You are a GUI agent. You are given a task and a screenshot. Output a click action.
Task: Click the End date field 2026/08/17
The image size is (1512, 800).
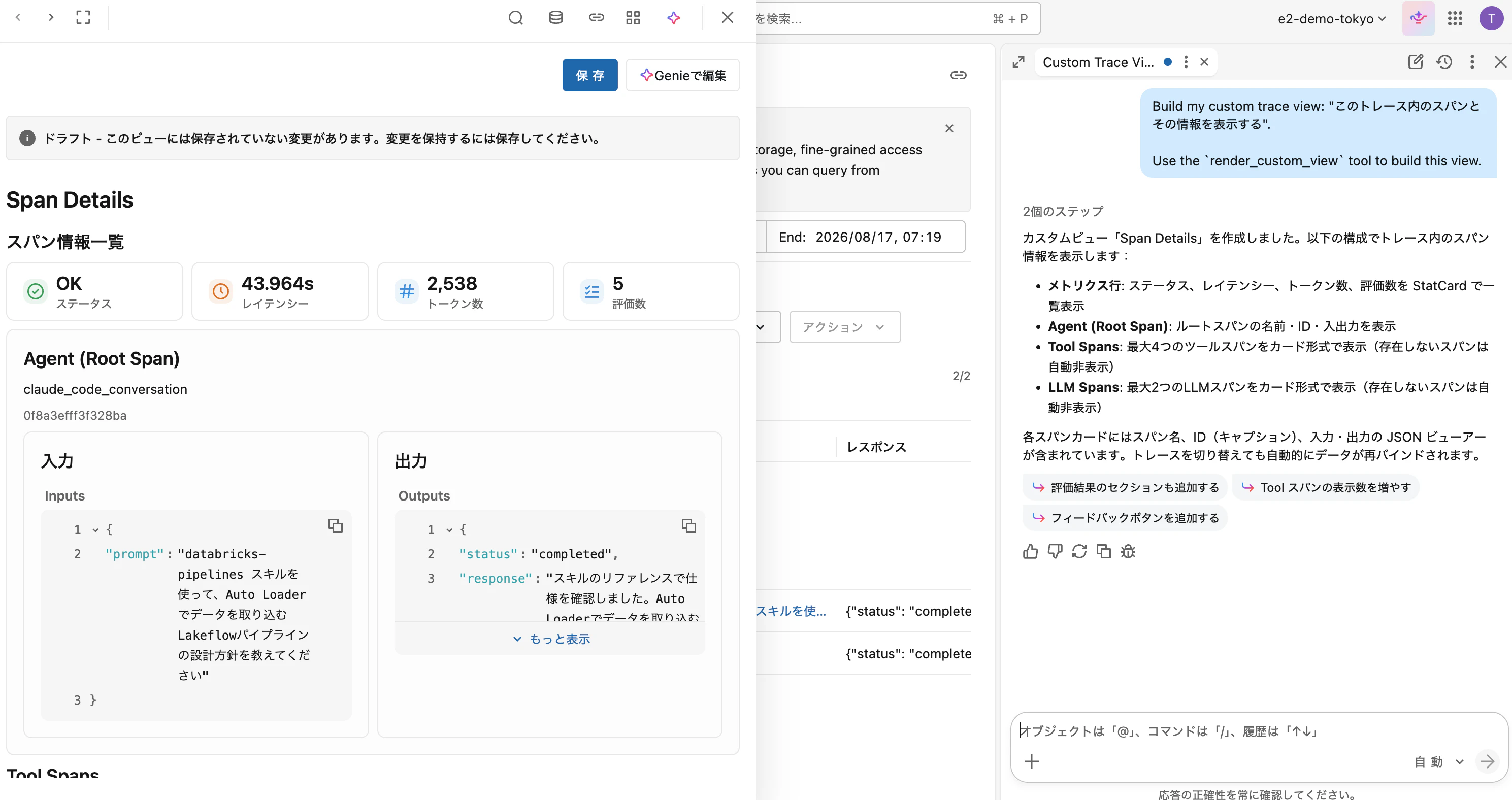[865, 237]
